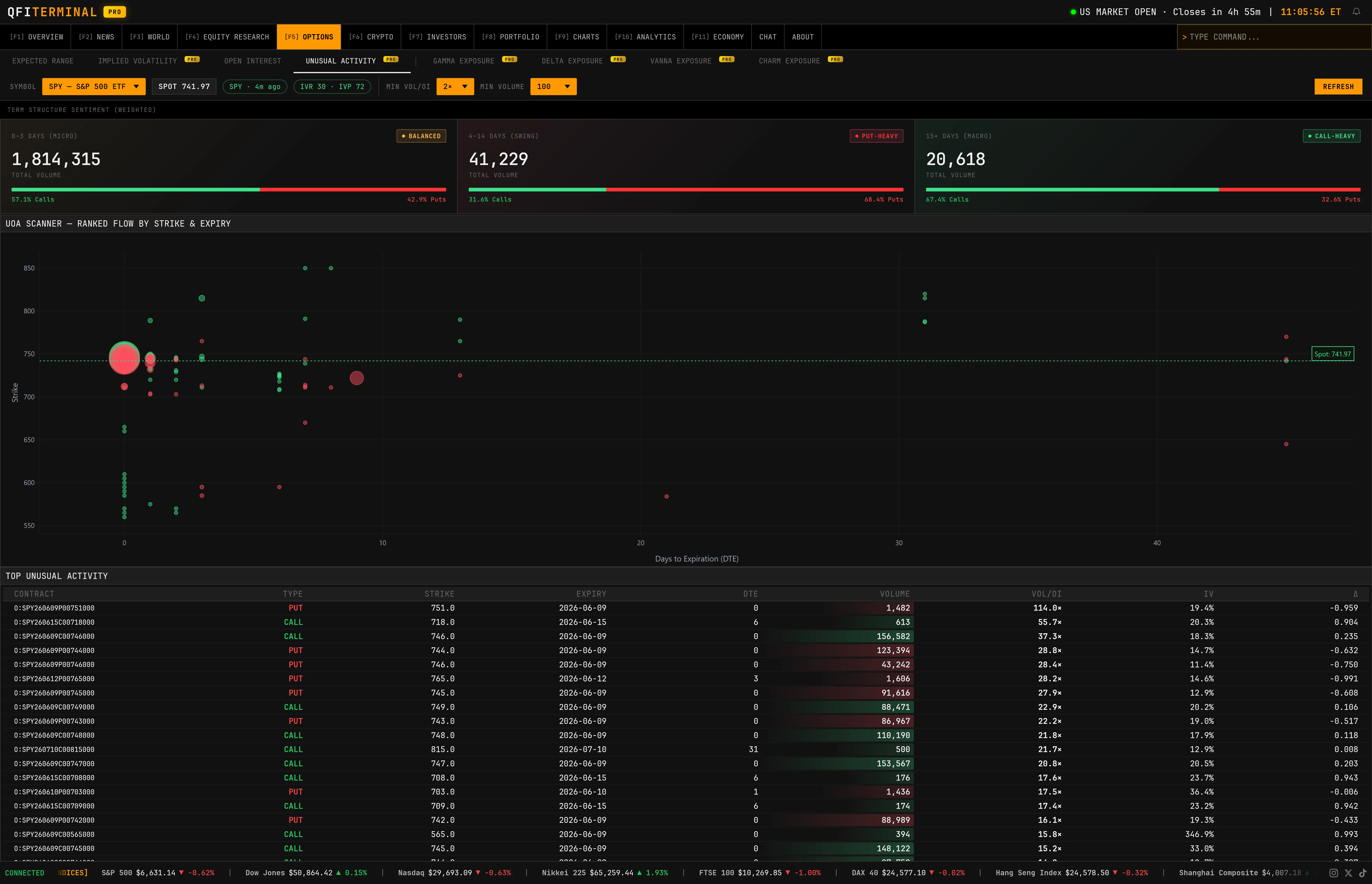Switch to the F6 Crypto tab

[x=371, y=37]
